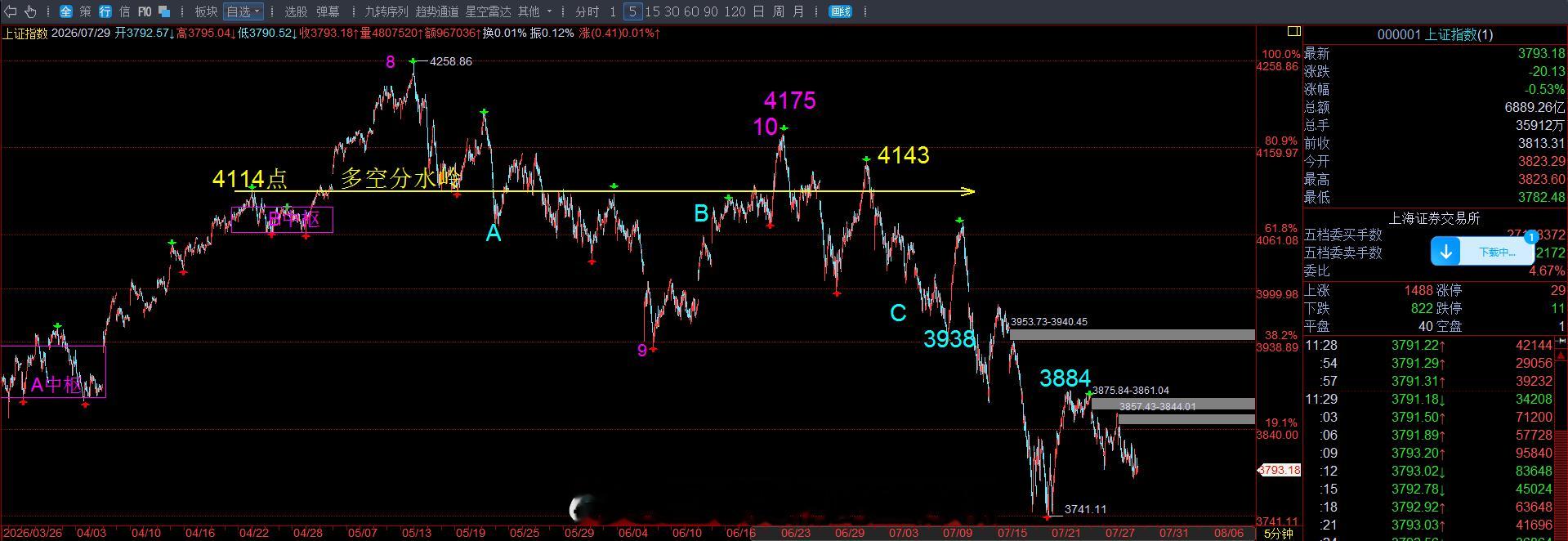The image size is (1568, 541).
Task: Open the 选股 stock picker
Action: 296,11
